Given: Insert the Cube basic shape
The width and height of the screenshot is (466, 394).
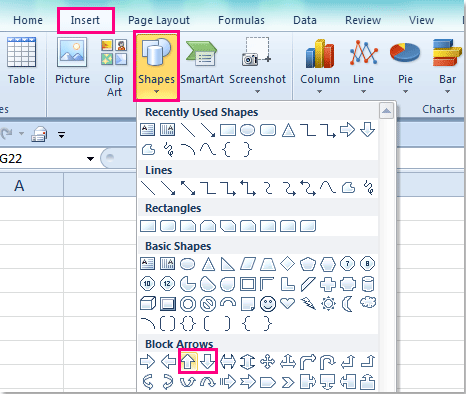Looking at the screenshot, I should [x=148, y=304].
